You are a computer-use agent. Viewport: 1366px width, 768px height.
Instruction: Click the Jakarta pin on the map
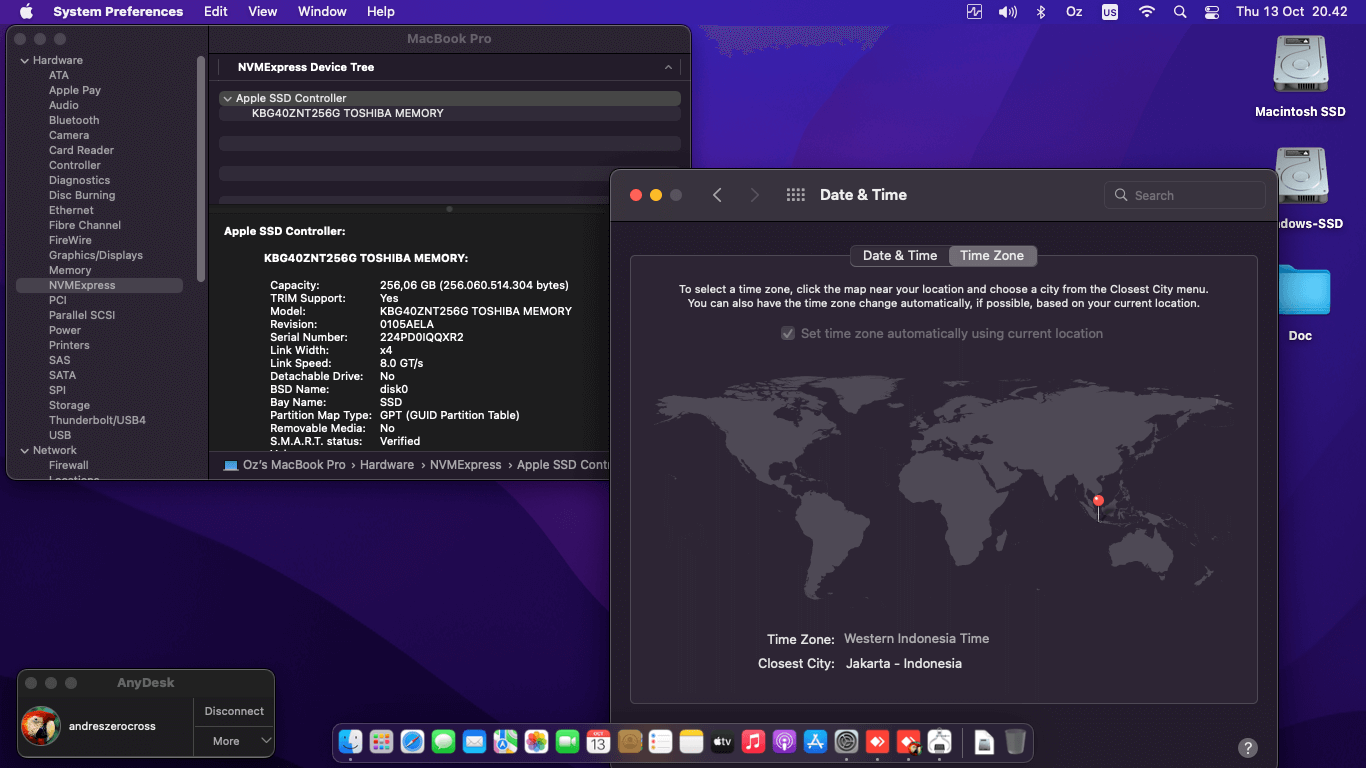point(1098,501)
